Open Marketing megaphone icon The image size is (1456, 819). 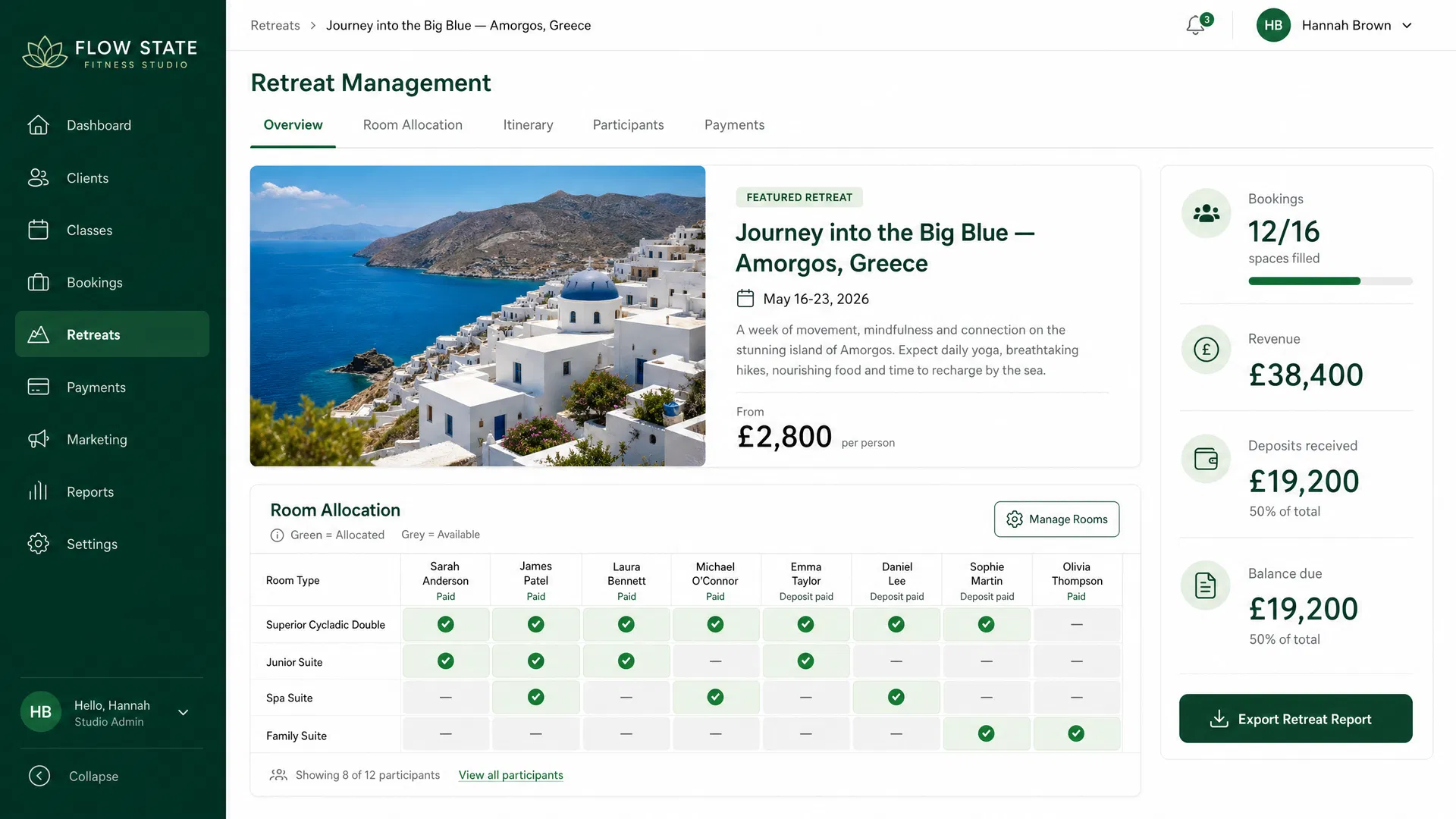pyautogui.click(x=38, y=439)
